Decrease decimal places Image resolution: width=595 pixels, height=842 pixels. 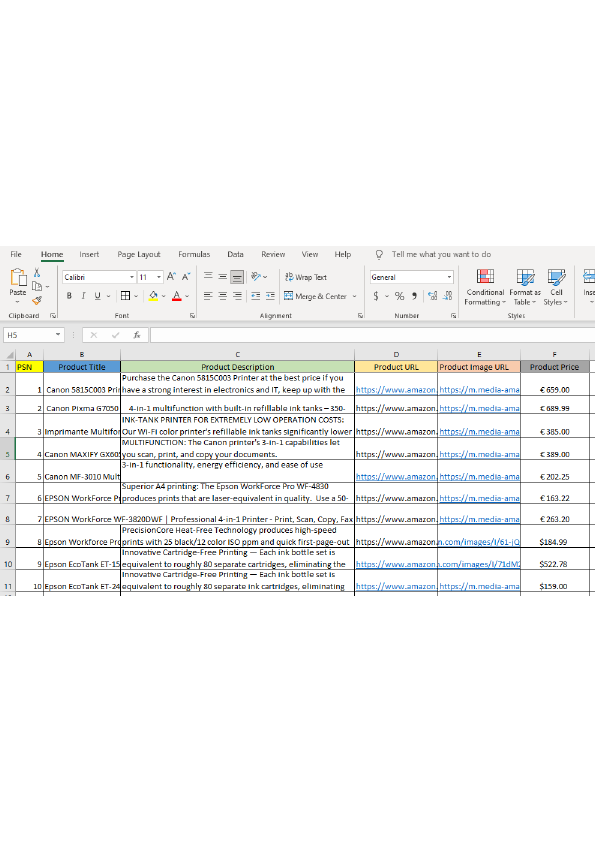click(448, 296)
